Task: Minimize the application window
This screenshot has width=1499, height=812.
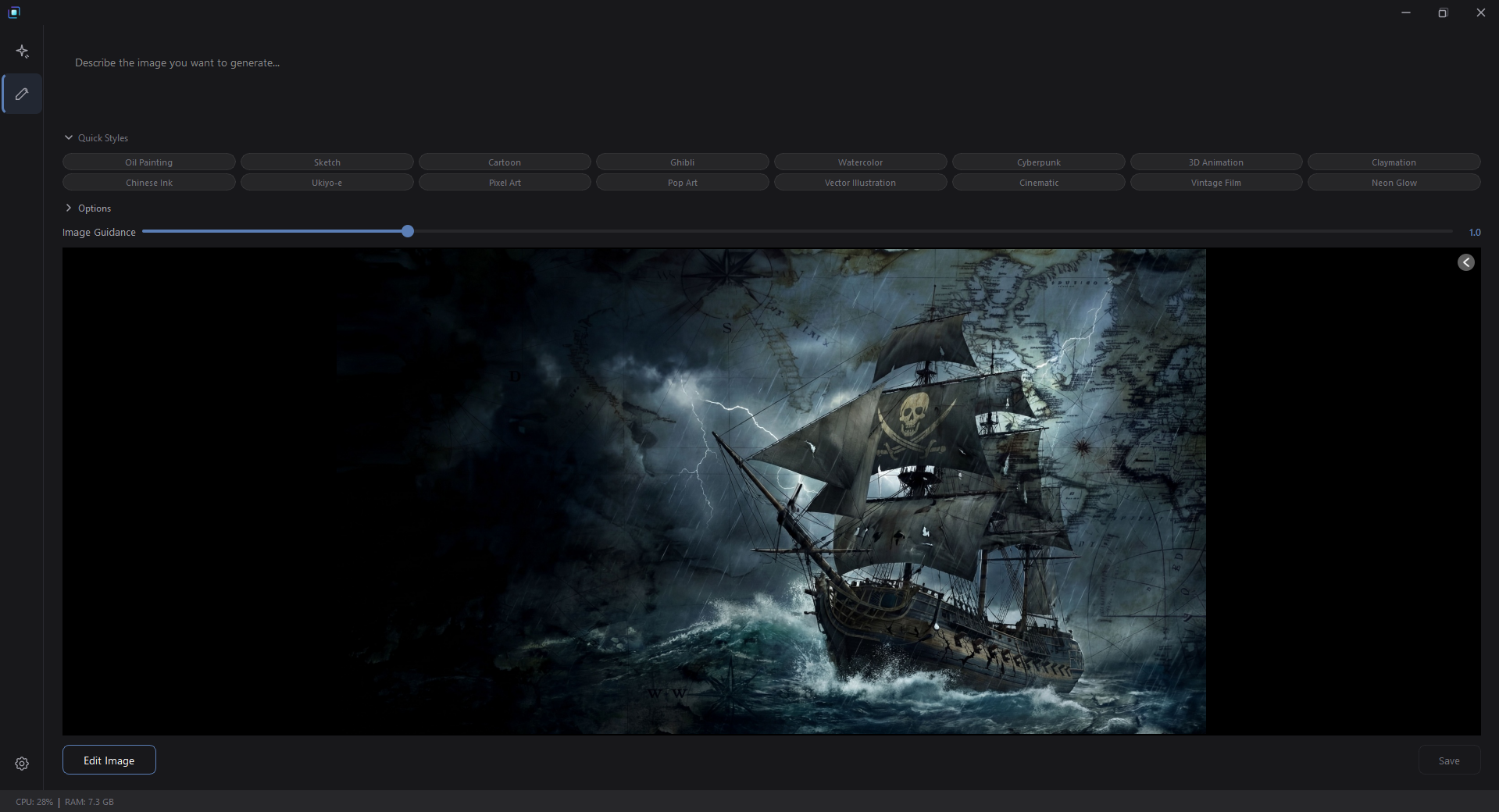Action: pos(1406,12)
